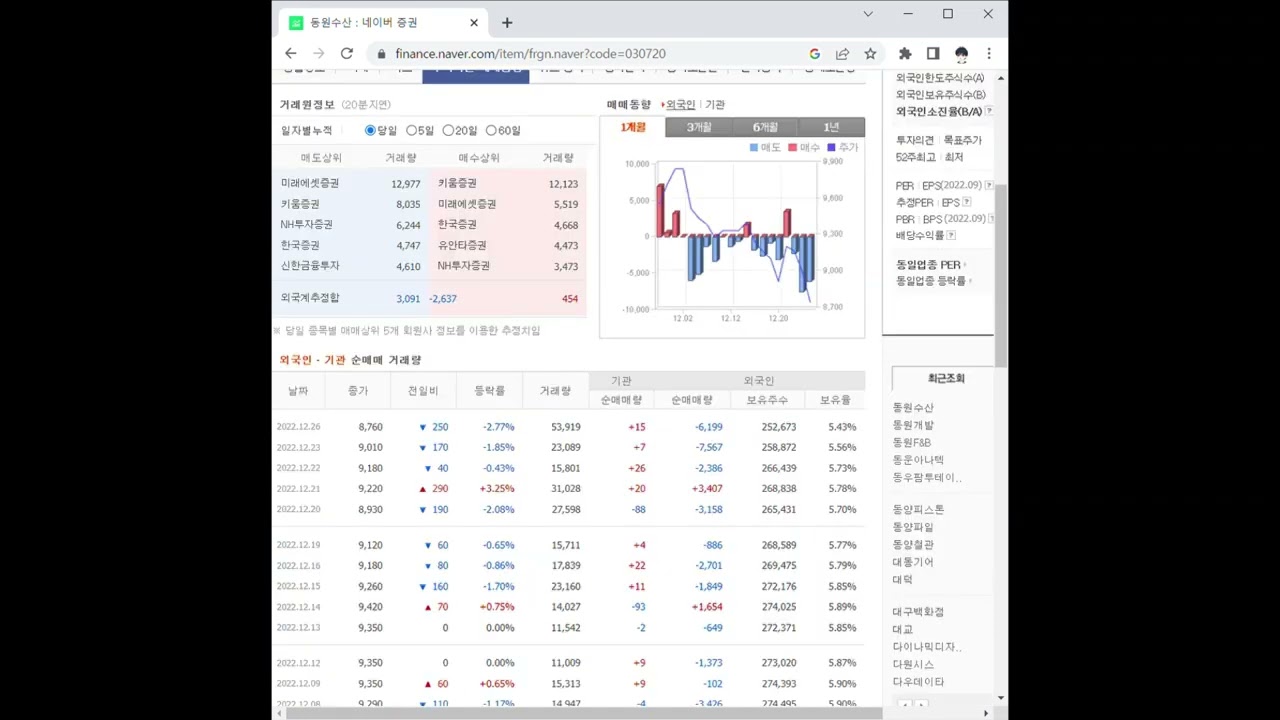Select the 60일 radio button
Viewport: 1280px width, 720px height.
click(x=491, y=130)
